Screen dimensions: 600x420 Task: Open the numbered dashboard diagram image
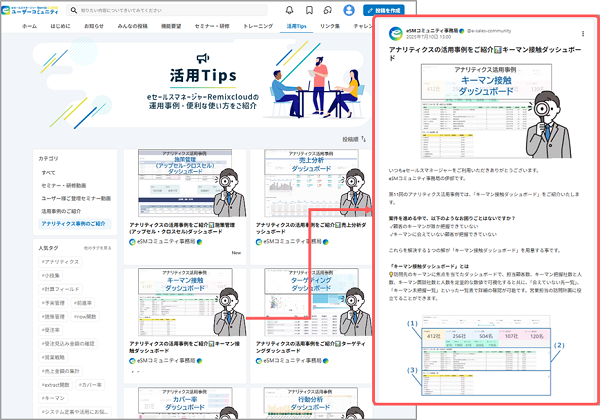[x=486, y=356]
